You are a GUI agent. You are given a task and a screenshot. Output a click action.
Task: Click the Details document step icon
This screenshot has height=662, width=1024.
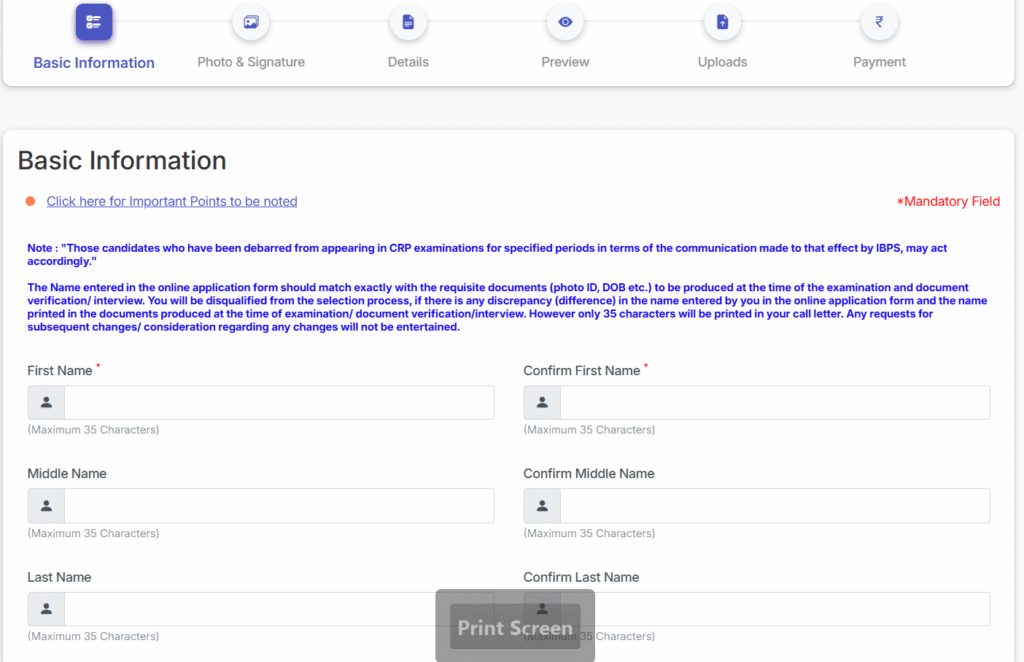click(408, 22)
